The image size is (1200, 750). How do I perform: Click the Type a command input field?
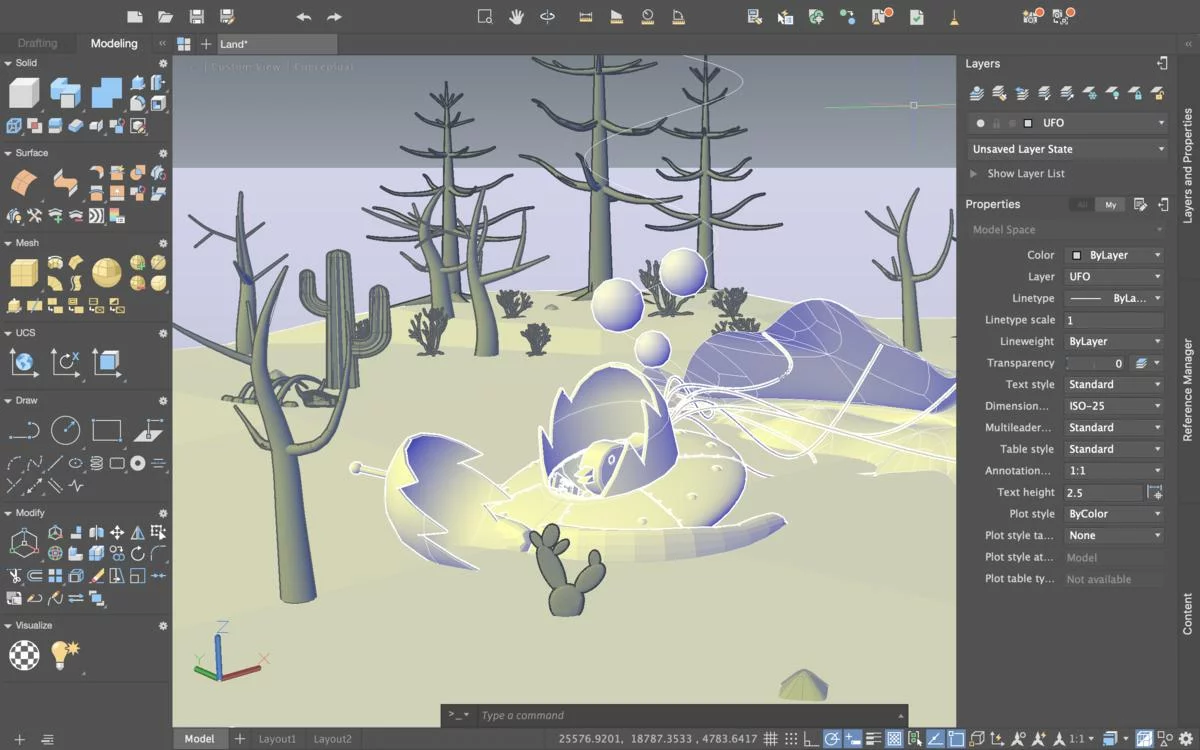[680, 715]
